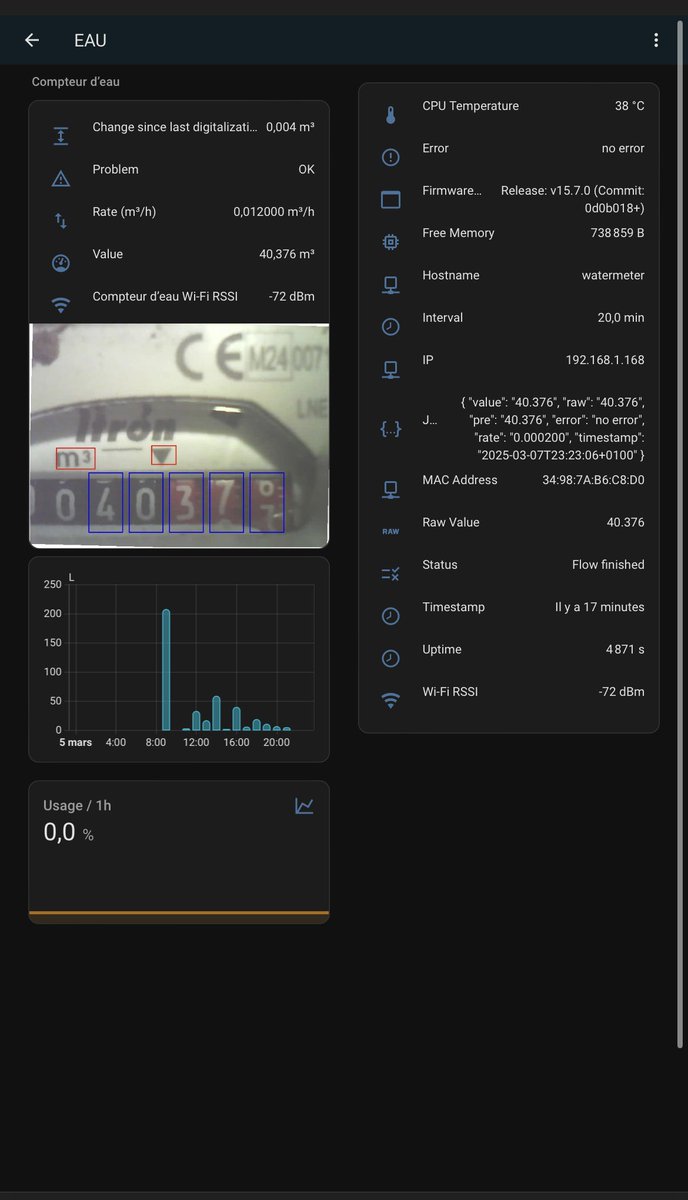
Task: Click the IP network icon
Action: coord(391,369)
